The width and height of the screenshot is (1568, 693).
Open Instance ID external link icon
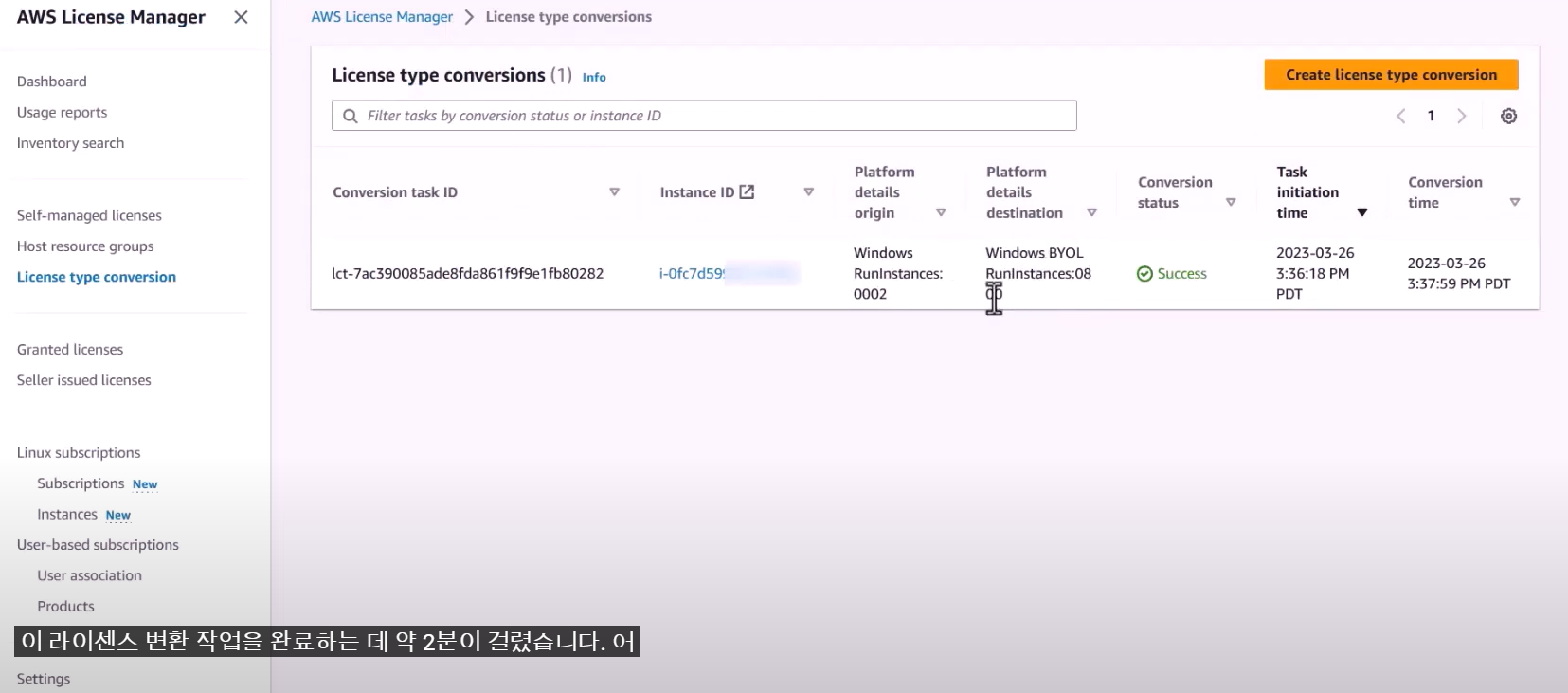747,191
